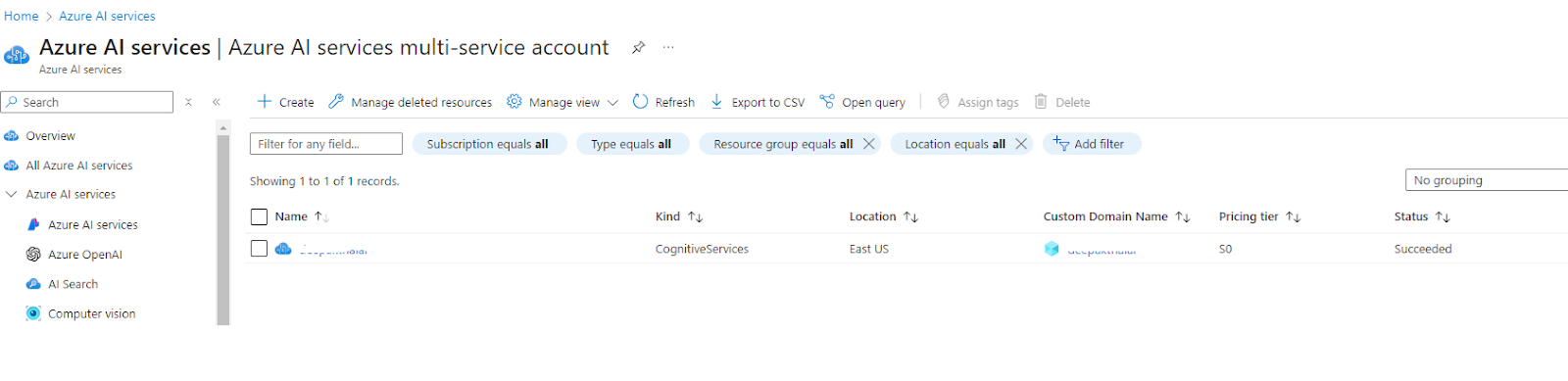Sort by Pricing tier arrows icon
The image size is (1568, 381).
1293,216
